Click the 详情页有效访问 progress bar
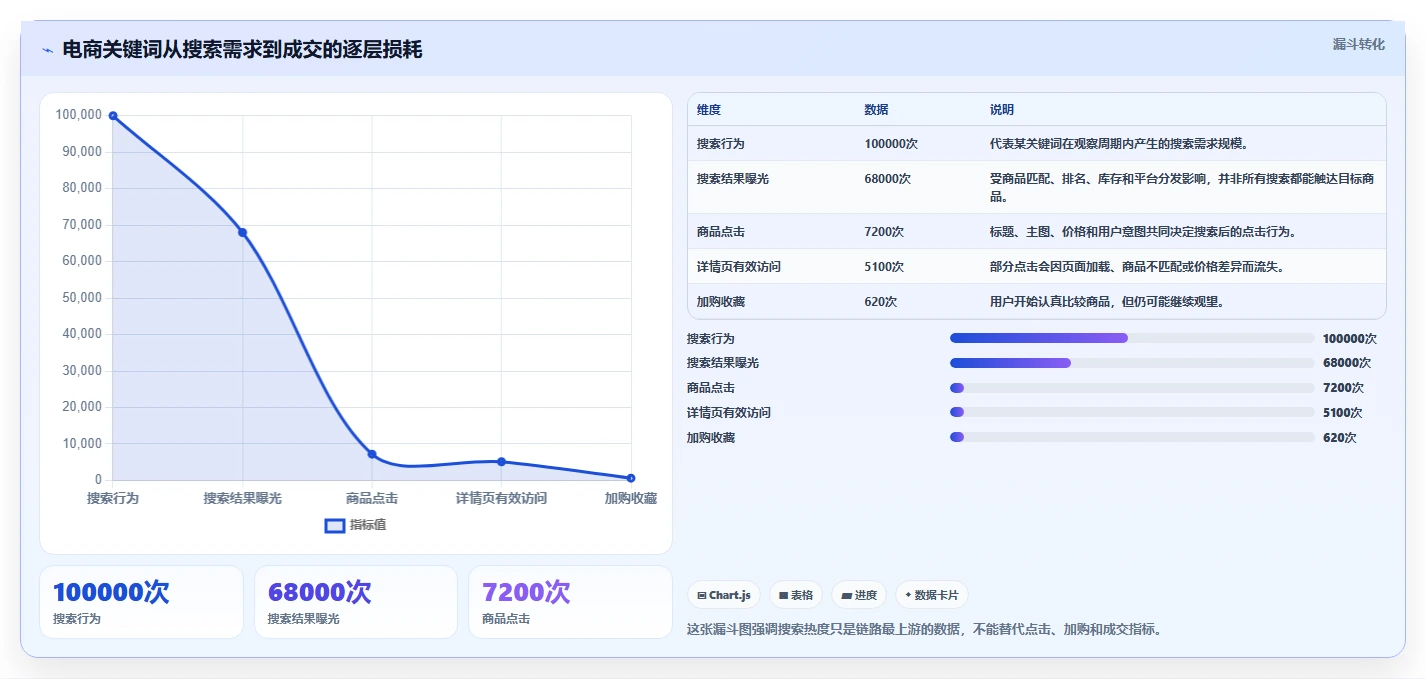The height and width of the screenshot is (679, 1426). 1132,412
